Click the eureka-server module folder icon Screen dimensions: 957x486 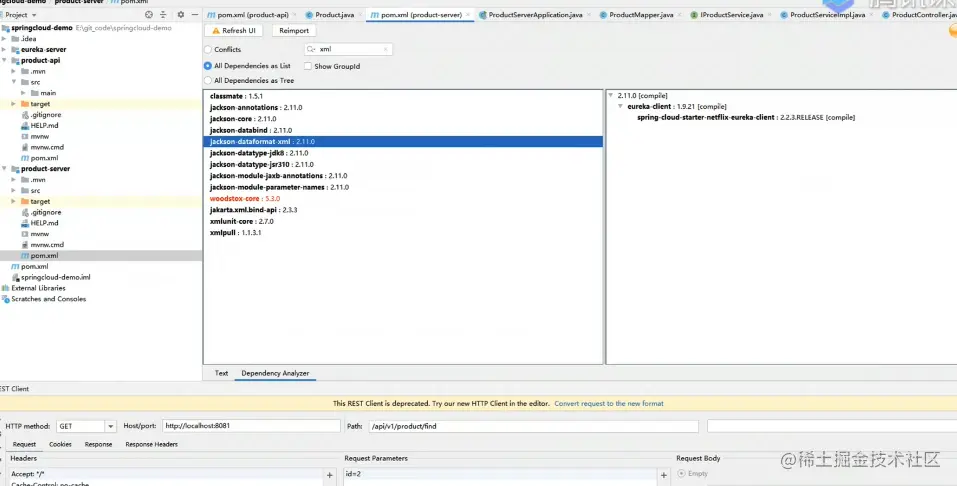tap(15, 49)
